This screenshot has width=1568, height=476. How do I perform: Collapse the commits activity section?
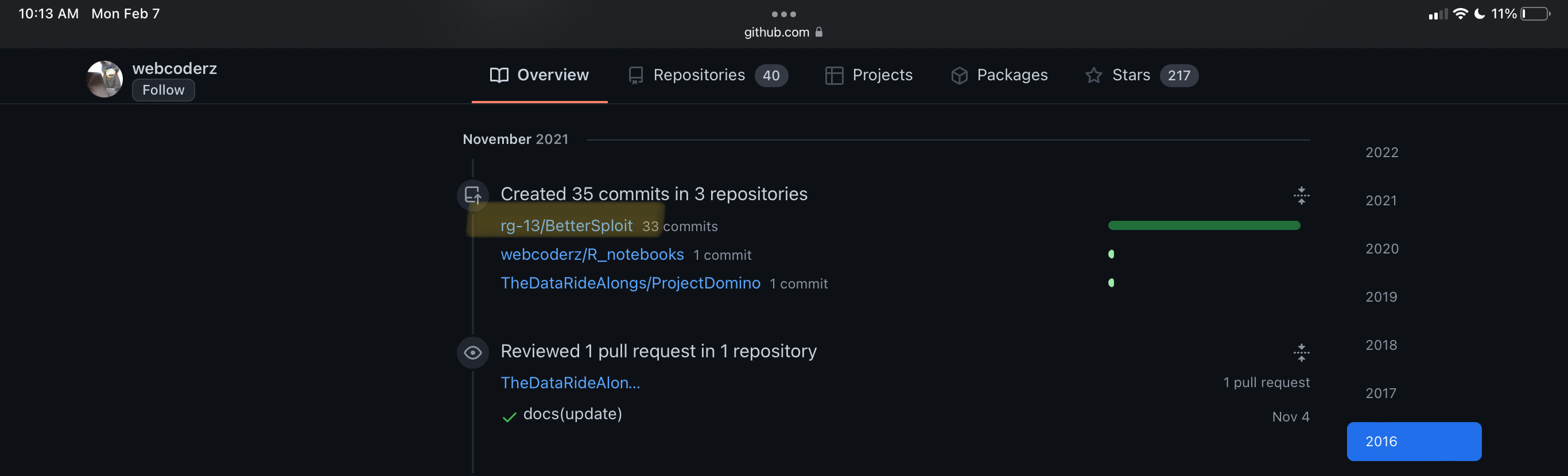point(1301,195)
